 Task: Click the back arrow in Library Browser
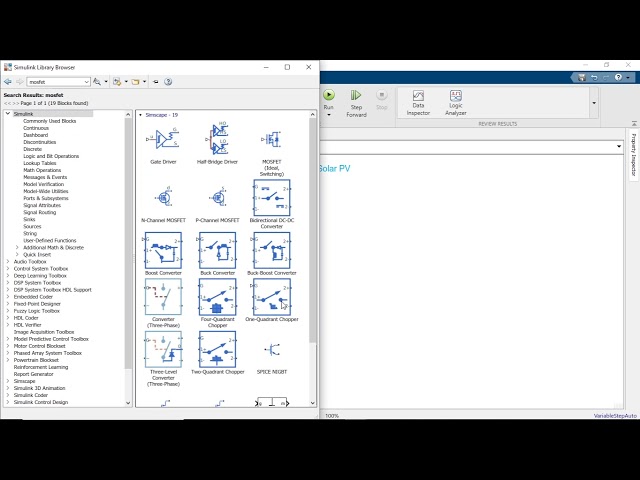[x=8, y=82]
